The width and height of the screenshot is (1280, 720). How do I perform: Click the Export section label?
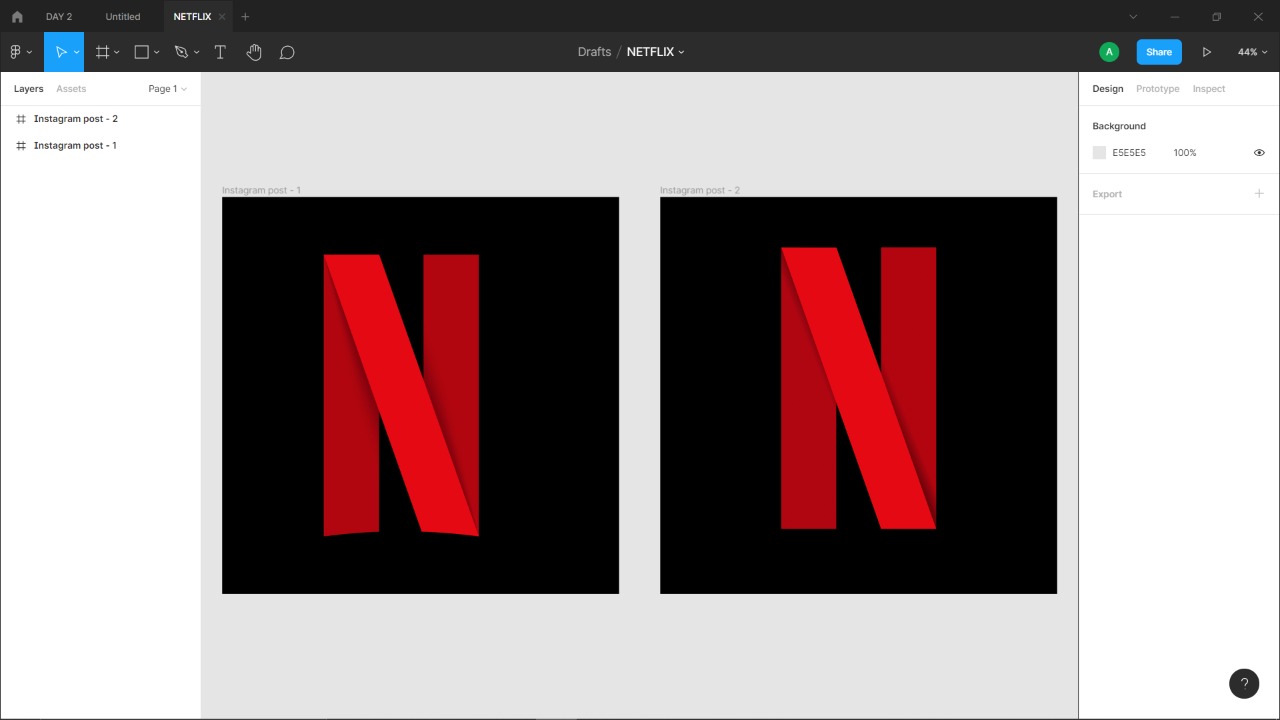tap(1107, 194)
